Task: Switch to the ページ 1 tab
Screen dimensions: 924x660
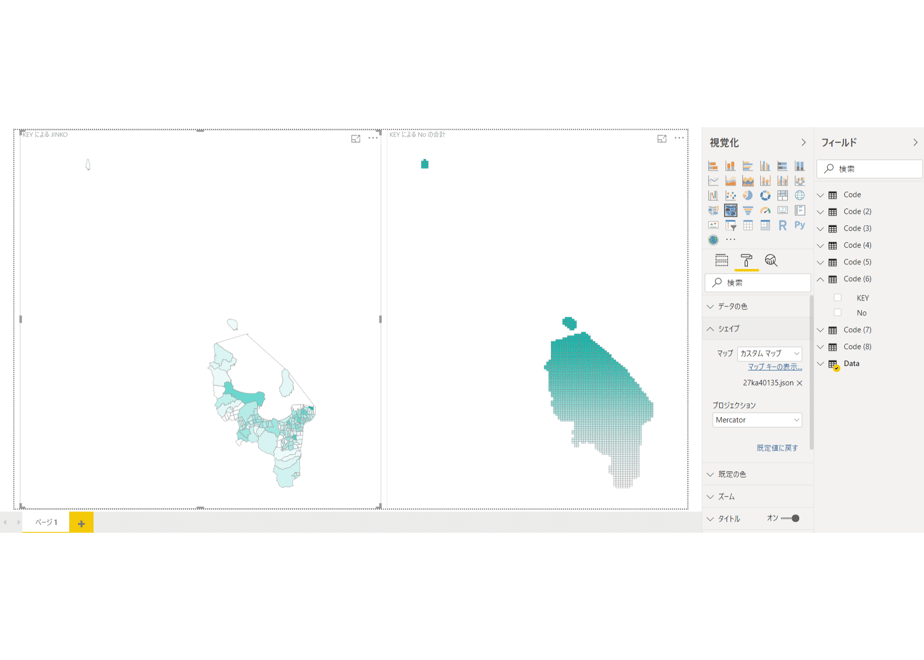Action: tap(46, 522)
